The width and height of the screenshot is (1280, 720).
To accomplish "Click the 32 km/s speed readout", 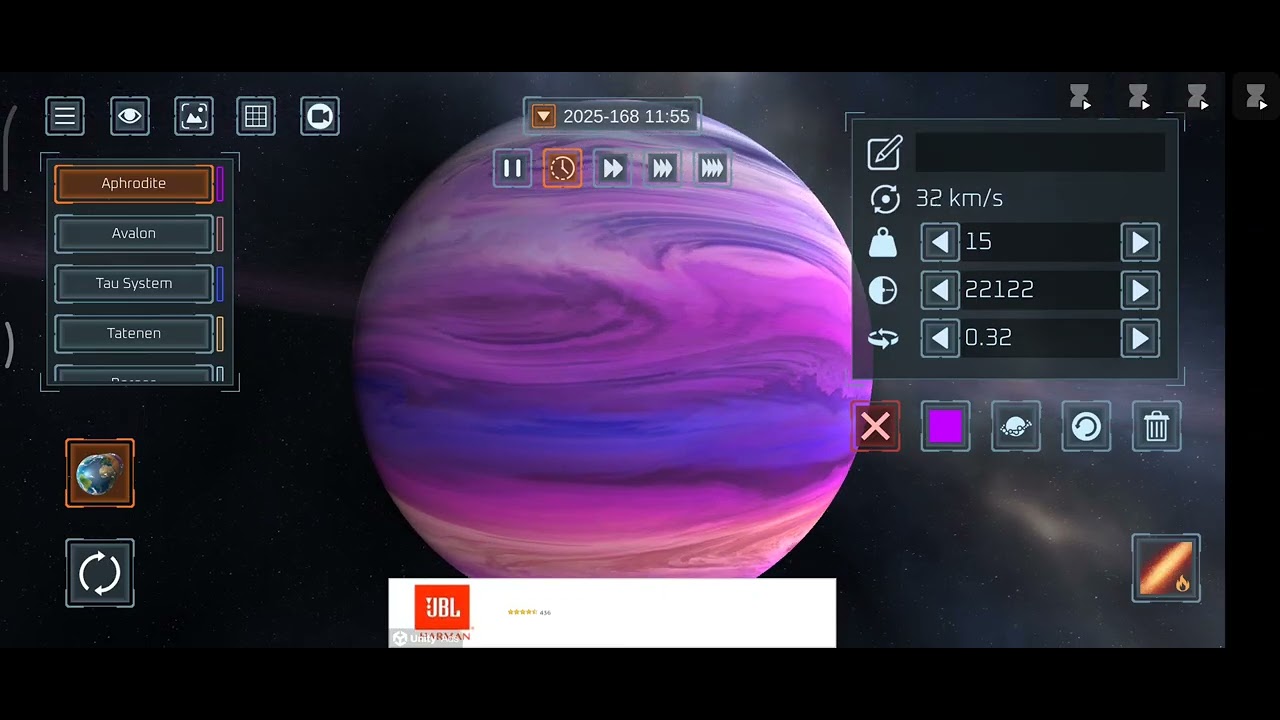I will 959,199.
